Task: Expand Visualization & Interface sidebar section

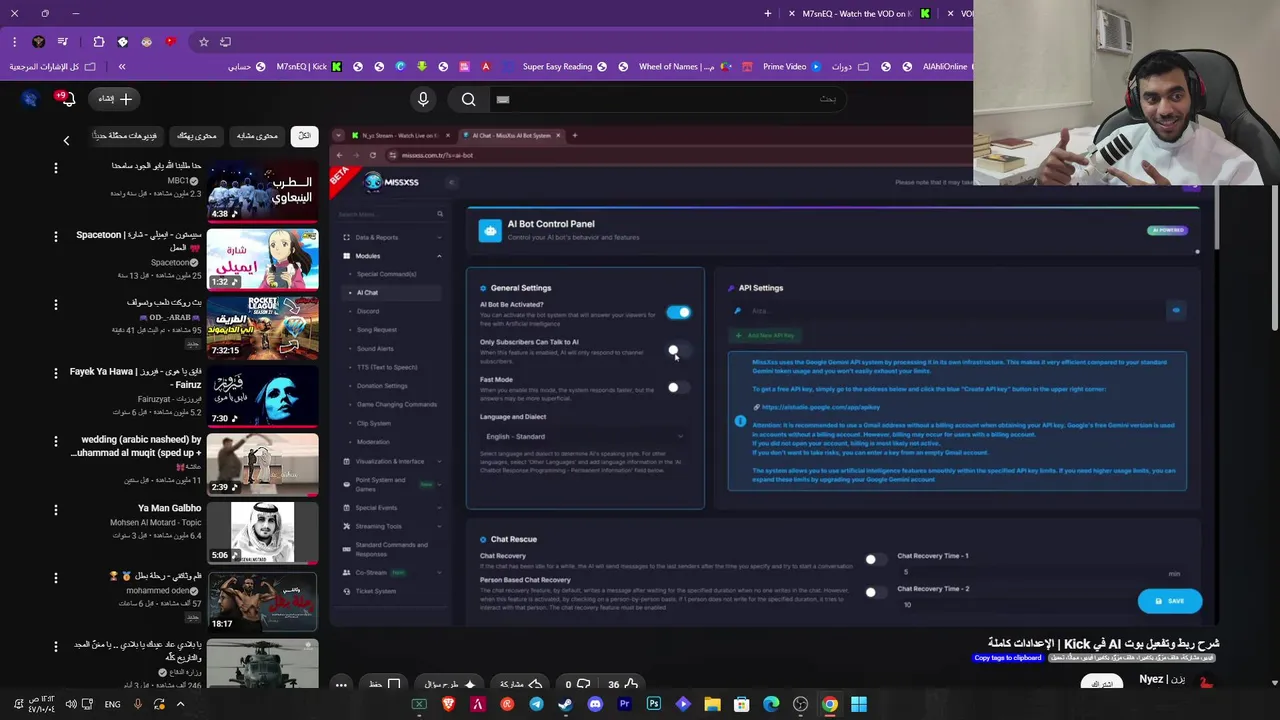Action: pyautogui.click(x=390, y=461)
